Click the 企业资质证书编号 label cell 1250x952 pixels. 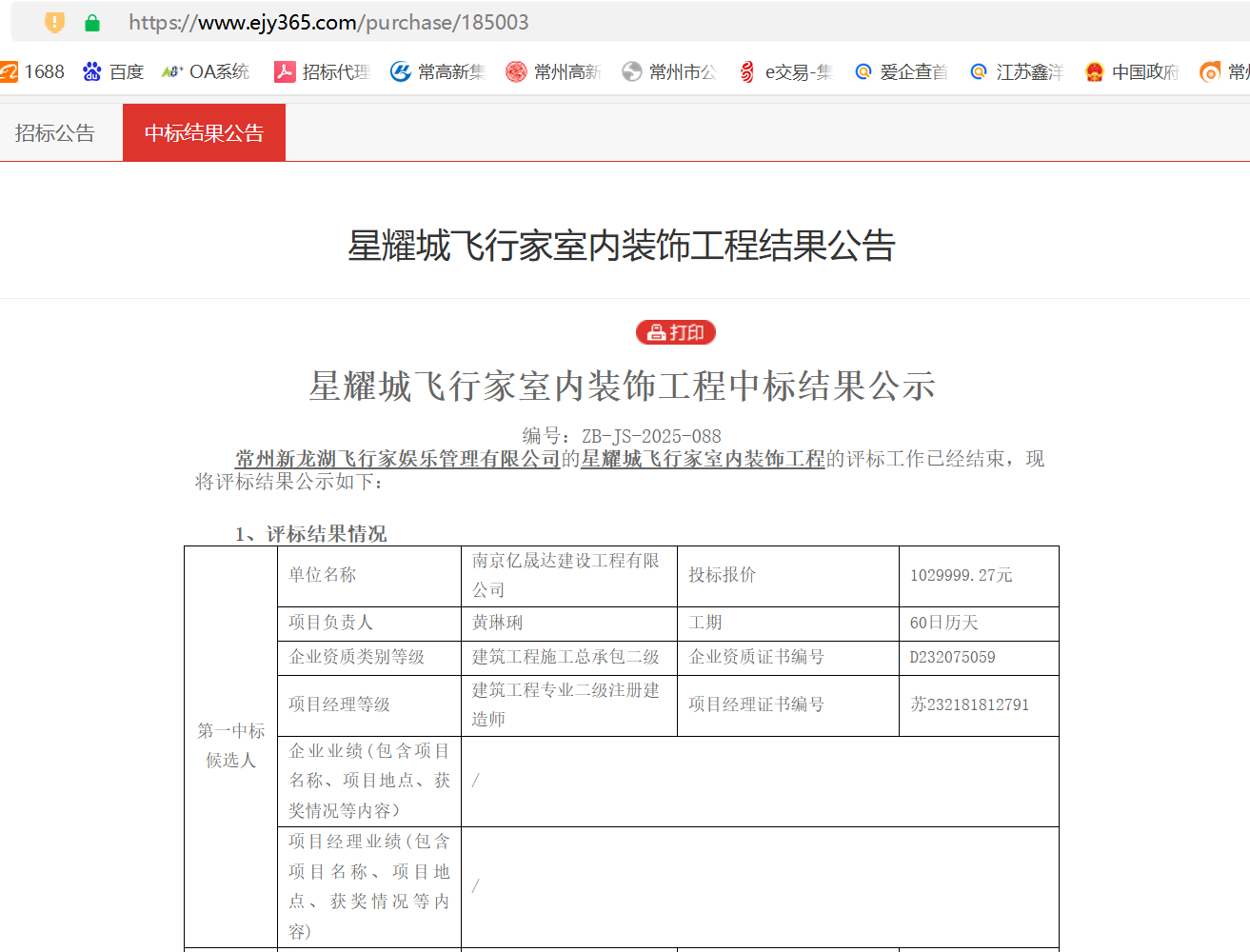788,658
